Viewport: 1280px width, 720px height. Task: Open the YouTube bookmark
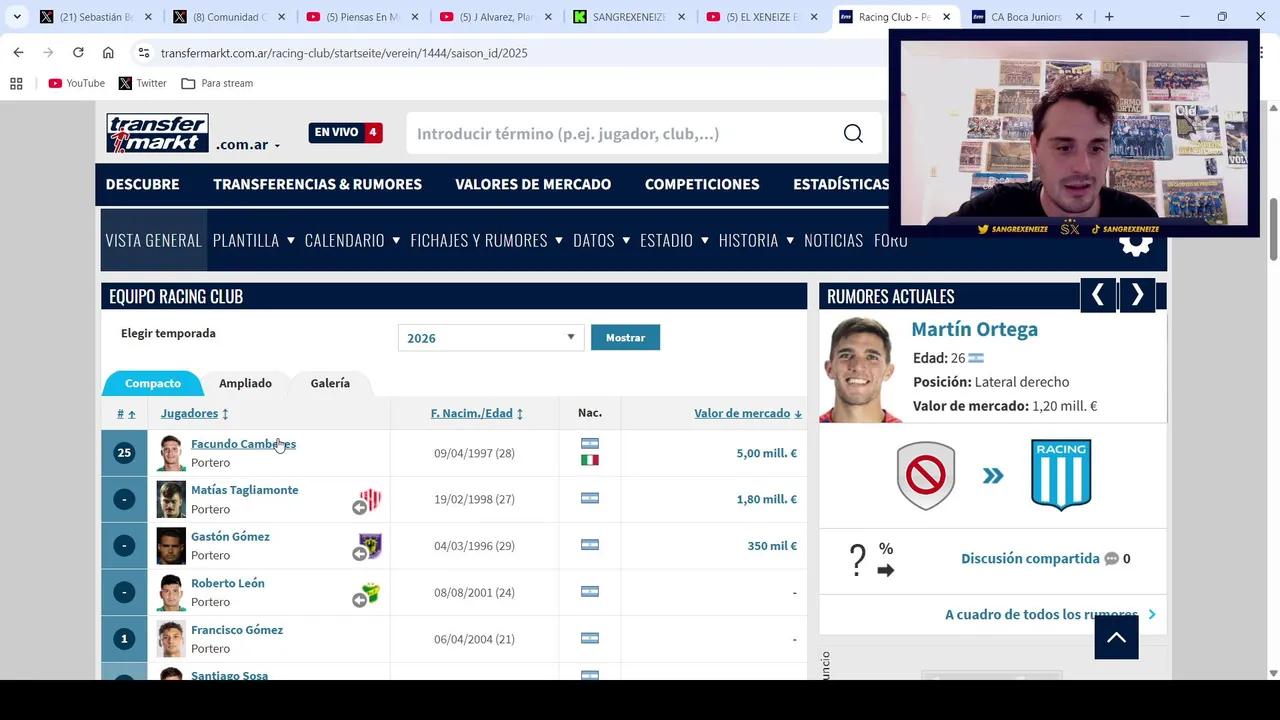click(76, 83)
